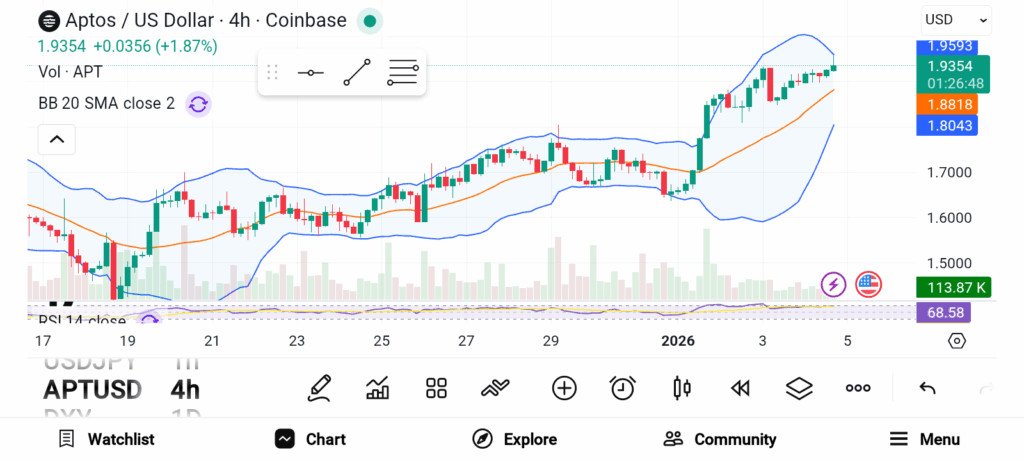The image size is (1024, 461).
Task: Open the Community section
Action: click(720, 439)
